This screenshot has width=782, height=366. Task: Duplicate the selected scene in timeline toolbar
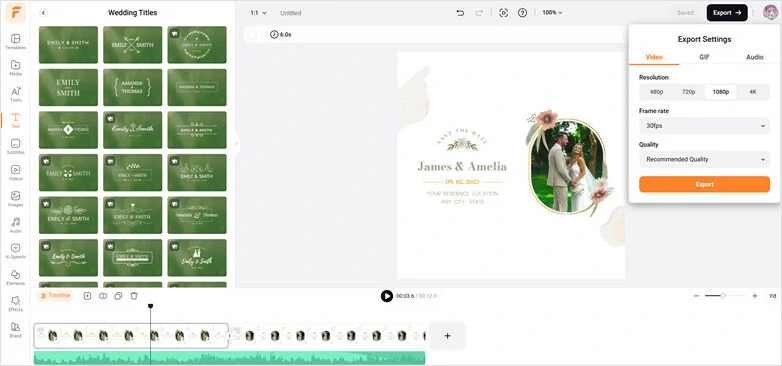(118, 296)
